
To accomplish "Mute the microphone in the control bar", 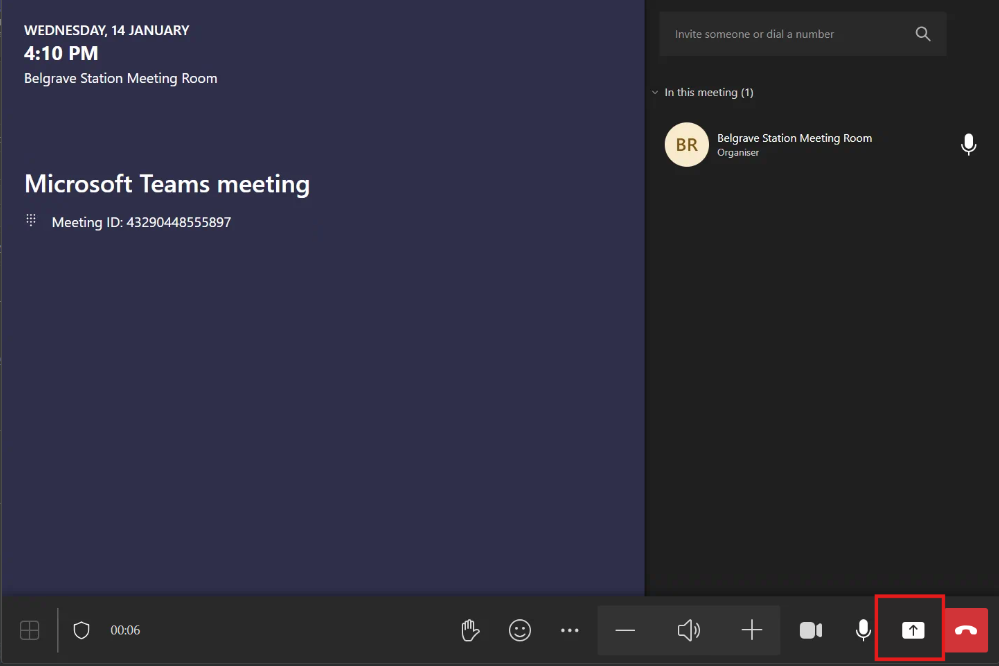I will 863,630.
